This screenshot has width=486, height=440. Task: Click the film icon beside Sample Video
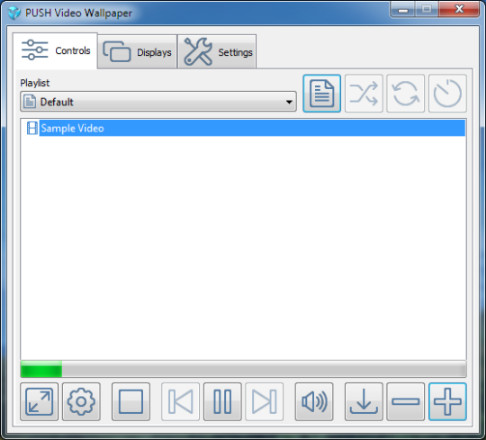point(32,128)
